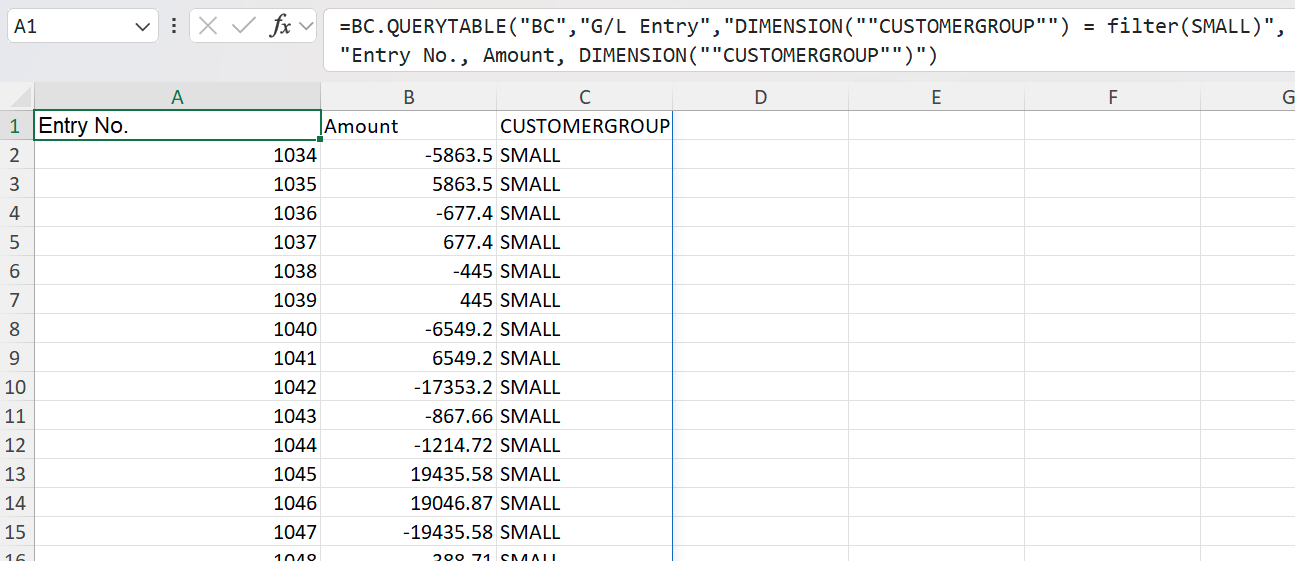The height and width of the screenshot is (561, 1295).
Task: Select row 1 header
Action: 16,126
